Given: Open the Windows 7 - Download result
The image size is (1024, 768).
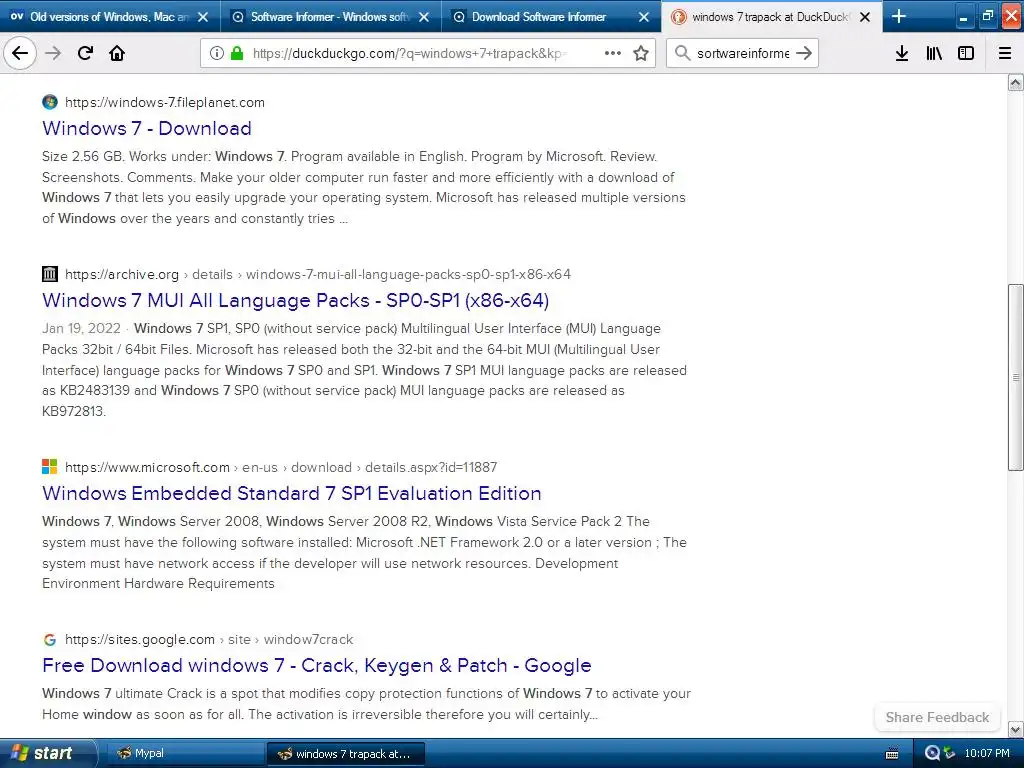Looking at the screenshot, I should pyautogui.click(x=147, y=128).
